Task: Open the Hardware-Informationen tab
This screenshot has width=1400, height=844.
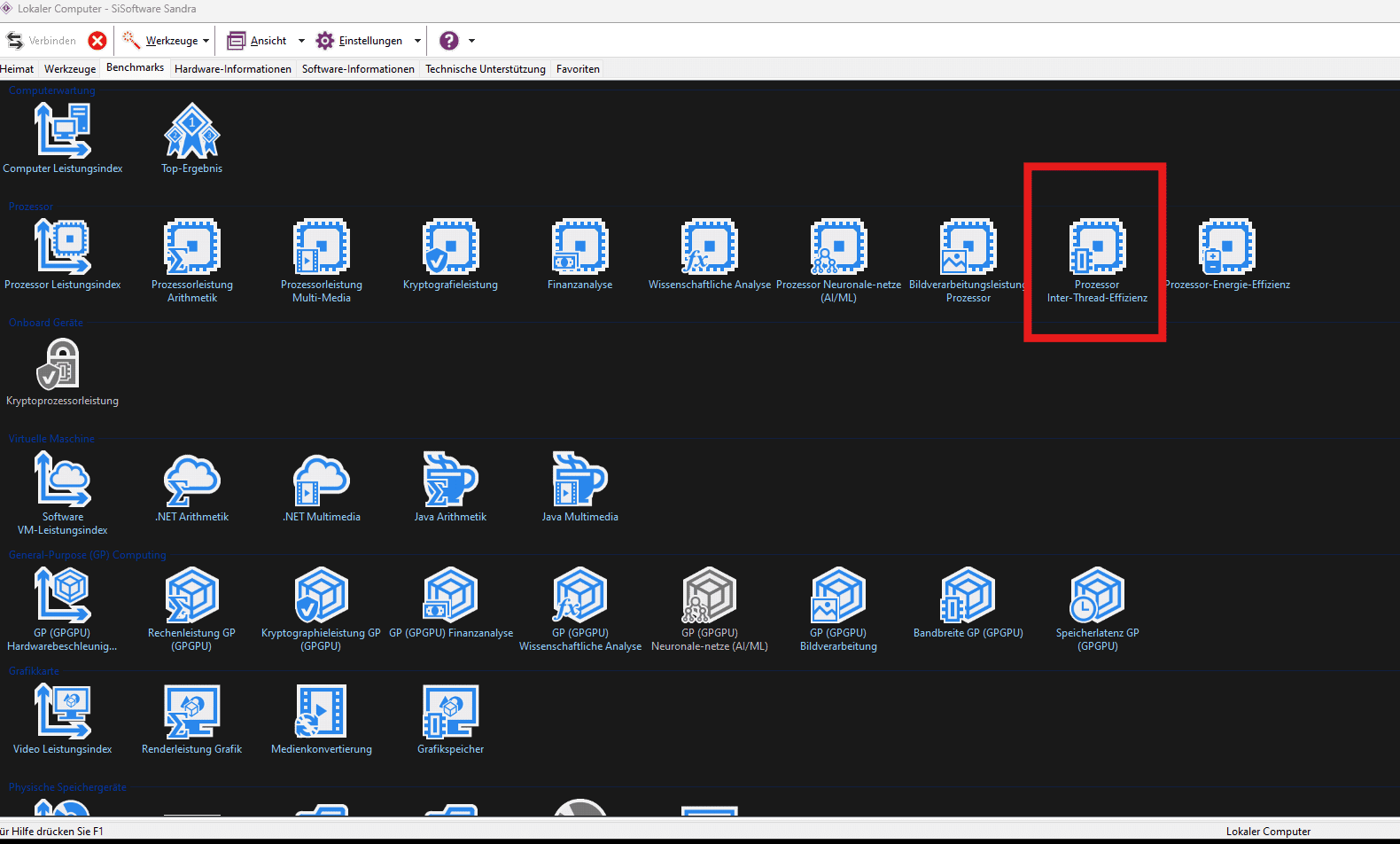Action: (233, 69)
